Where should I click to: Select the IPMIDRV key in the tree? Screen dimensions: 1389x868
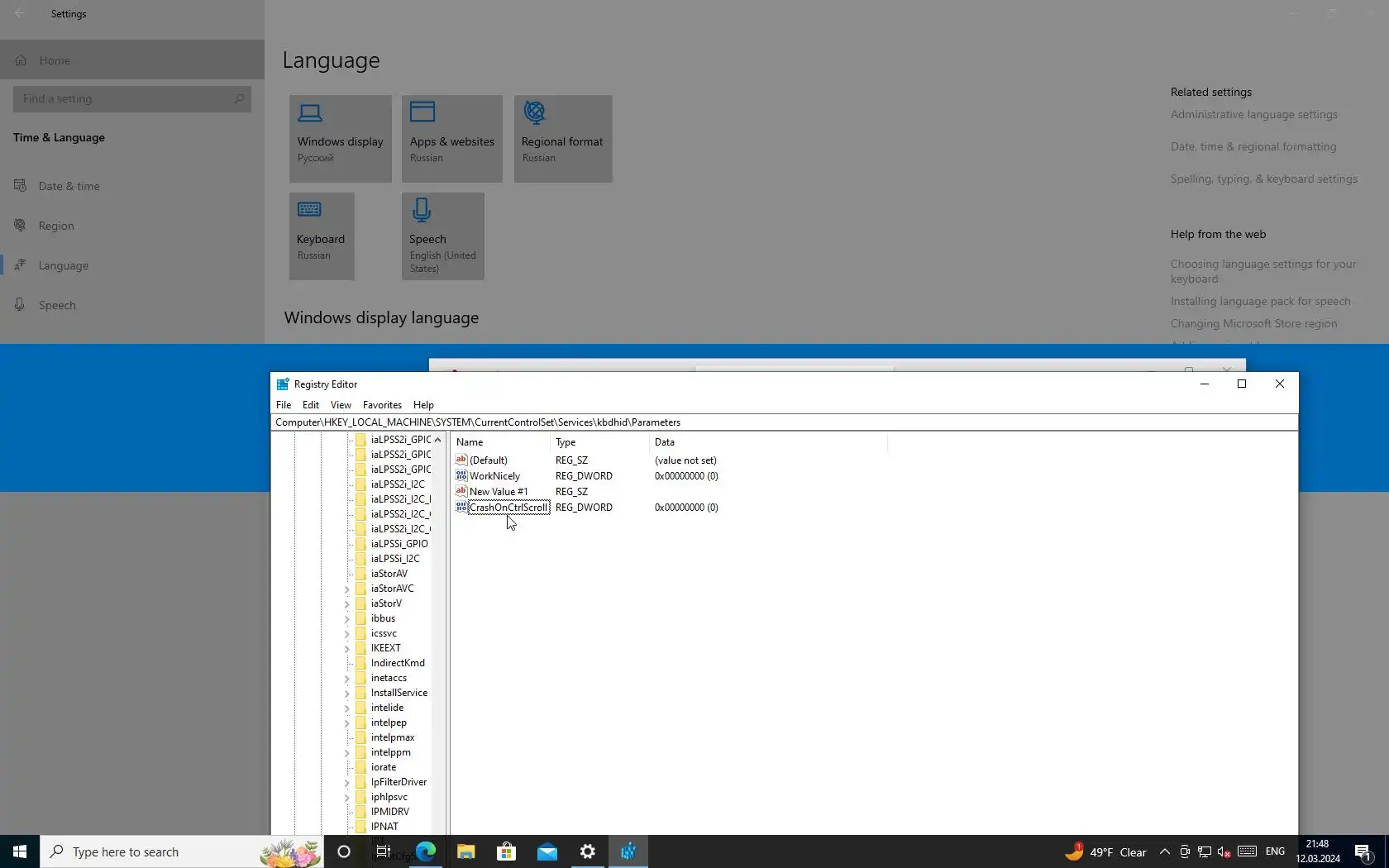[390, 812]
